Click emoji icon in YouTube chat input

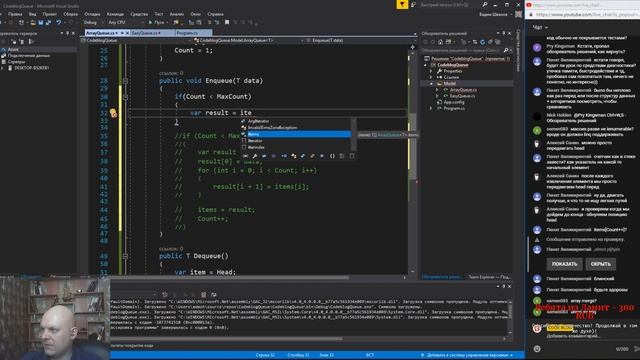tap(537, 349)
